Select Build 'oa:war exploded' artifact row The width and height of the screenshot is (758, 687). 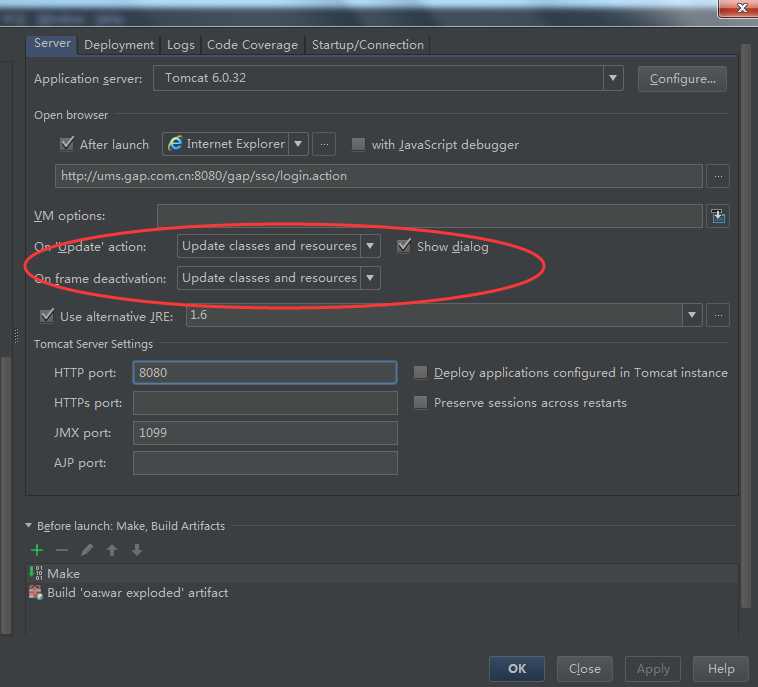(x=382, y=593)
